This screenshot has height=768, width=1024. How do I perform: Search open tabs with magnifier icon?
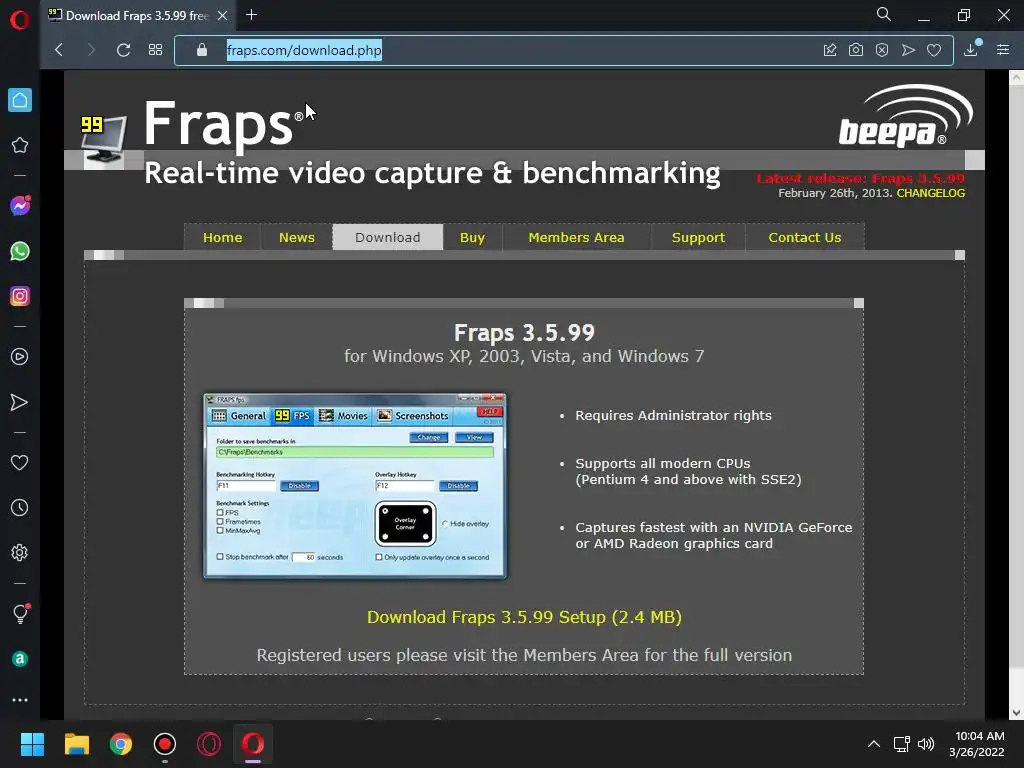884,14
